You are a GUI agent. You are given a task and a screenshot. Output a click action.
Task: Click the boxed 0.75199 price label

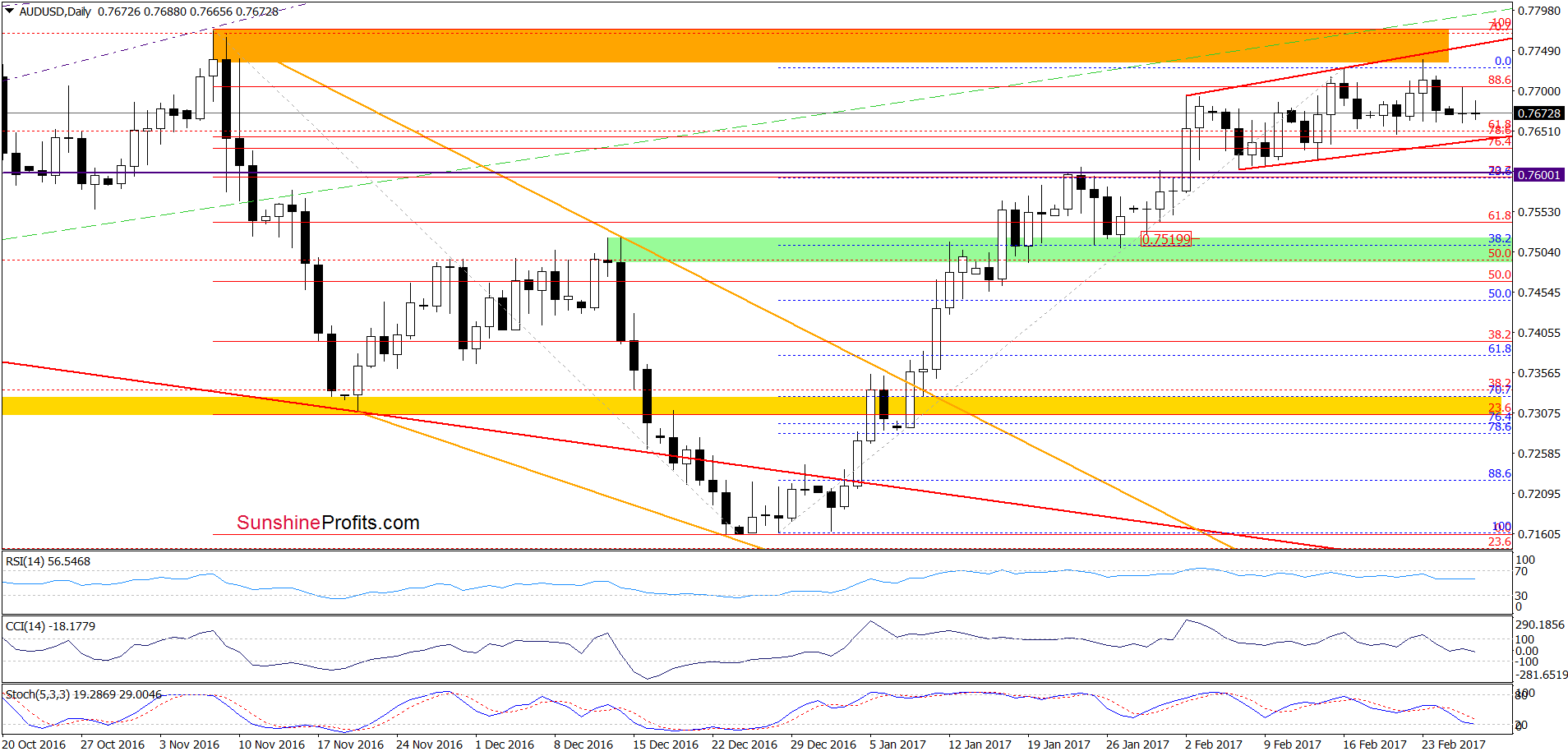(x=1167, y=239)
